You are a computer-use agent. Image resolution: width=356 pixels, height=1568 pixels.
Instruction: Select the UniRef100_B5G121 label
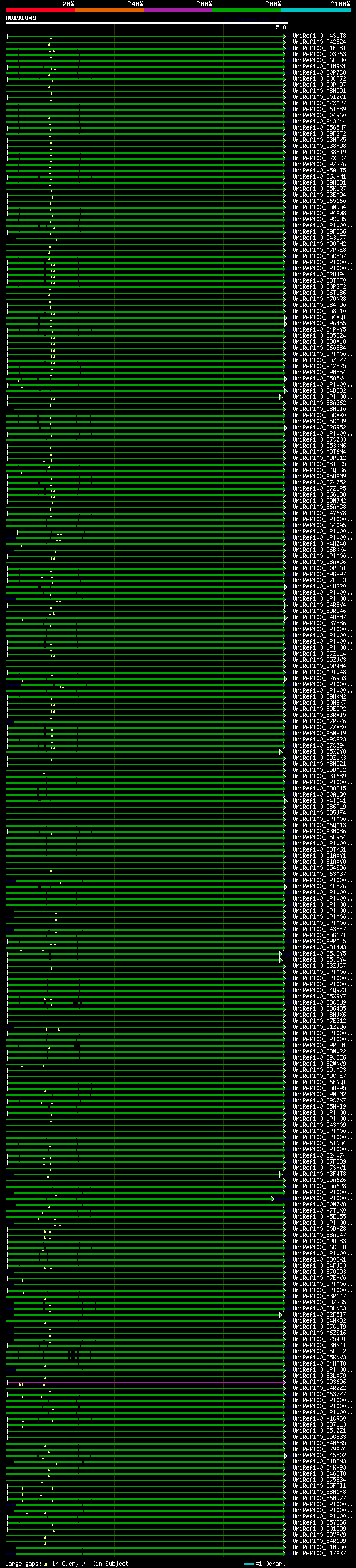tap(319, 936)
